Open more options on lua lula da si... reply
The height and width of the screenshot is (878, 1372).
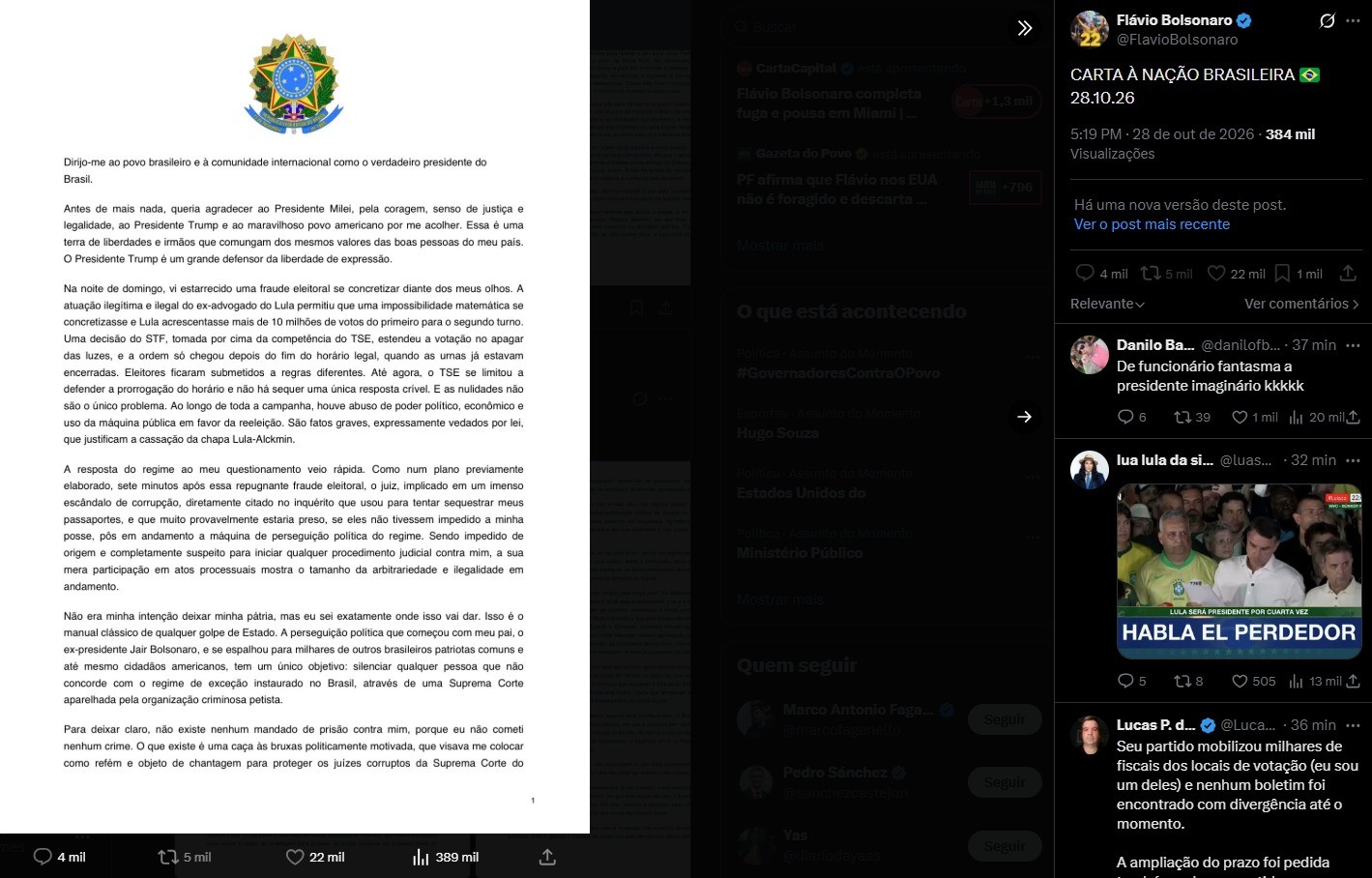[x=1353, y=460]
